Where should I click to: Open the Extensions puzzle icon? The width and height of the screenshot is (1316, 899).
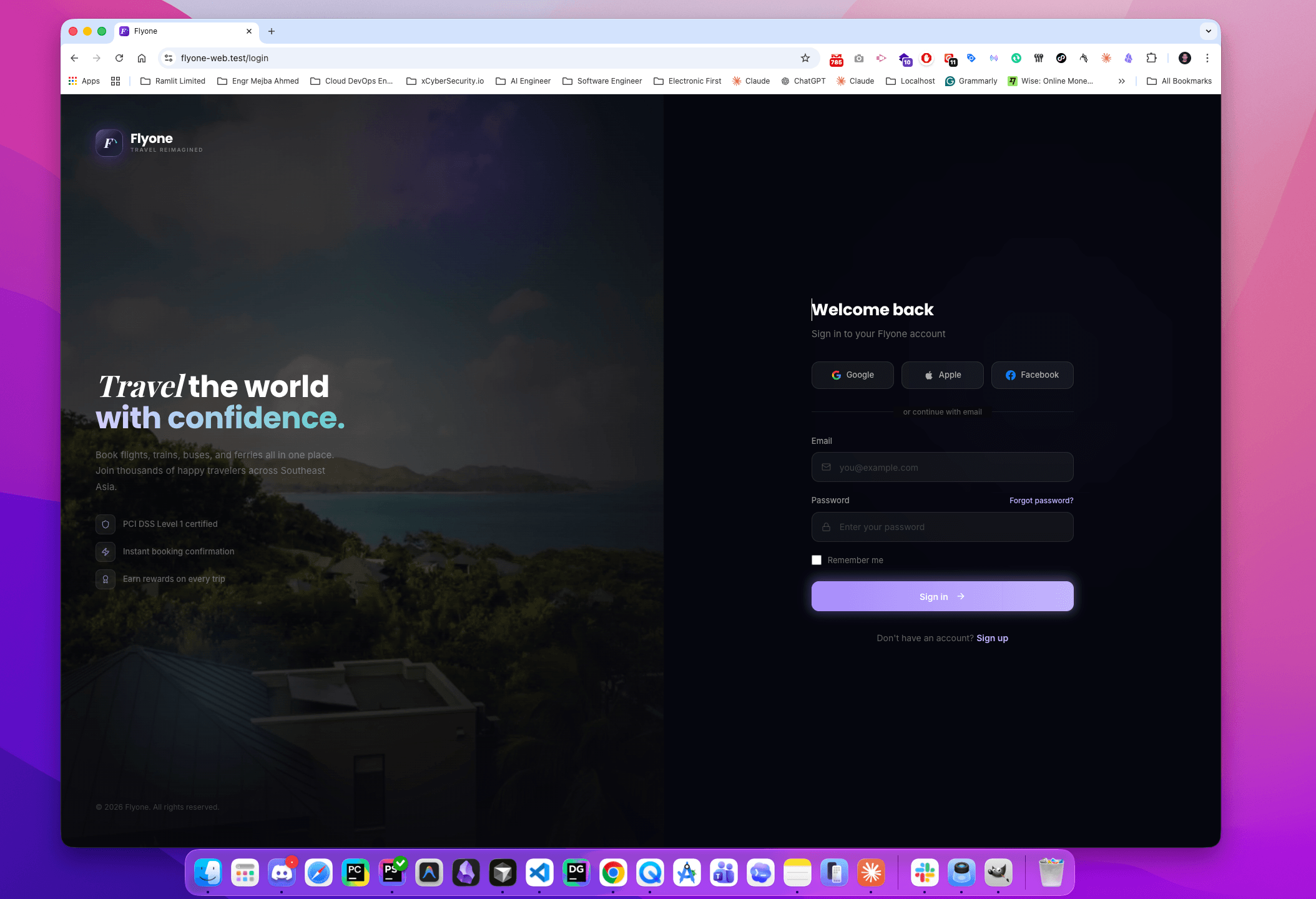coord(1152,58)
